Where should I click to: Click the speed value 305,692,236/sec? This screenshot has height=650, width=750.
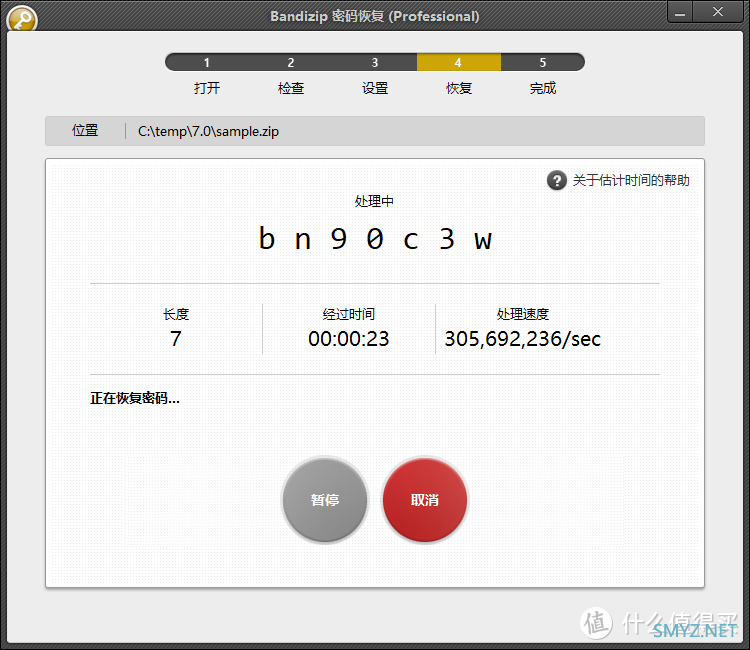pos(523,339)
